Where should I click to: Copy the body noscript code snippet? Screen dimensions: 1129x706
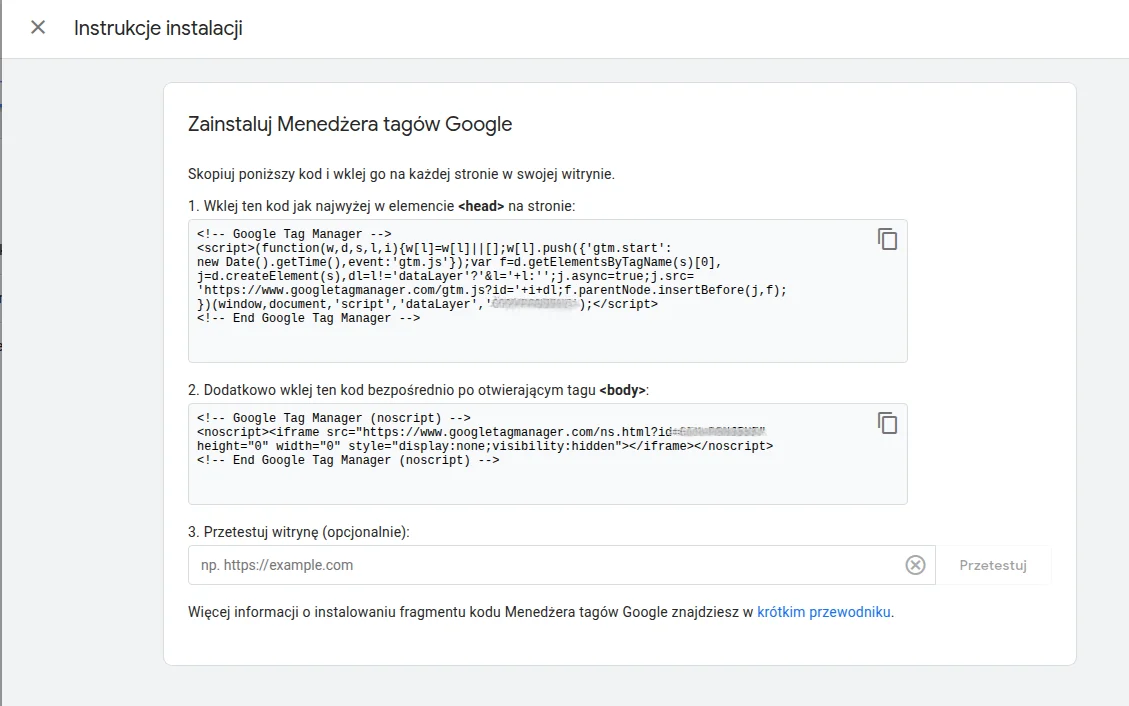coord(887,423)
